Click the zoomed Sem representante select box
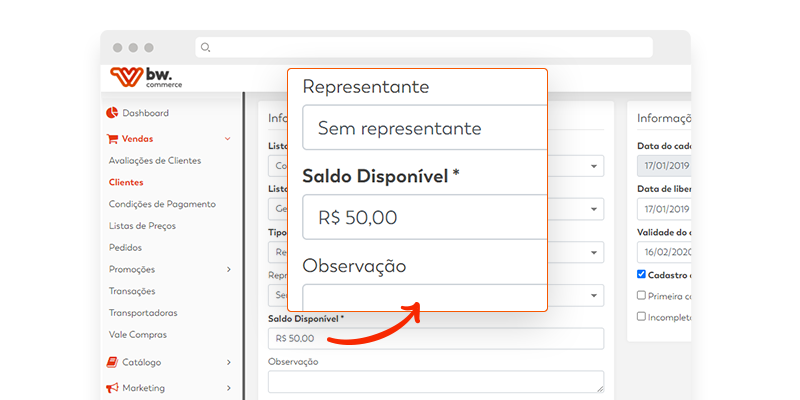The height and width of the screenshot is (400, 800). tap(424, 128)
